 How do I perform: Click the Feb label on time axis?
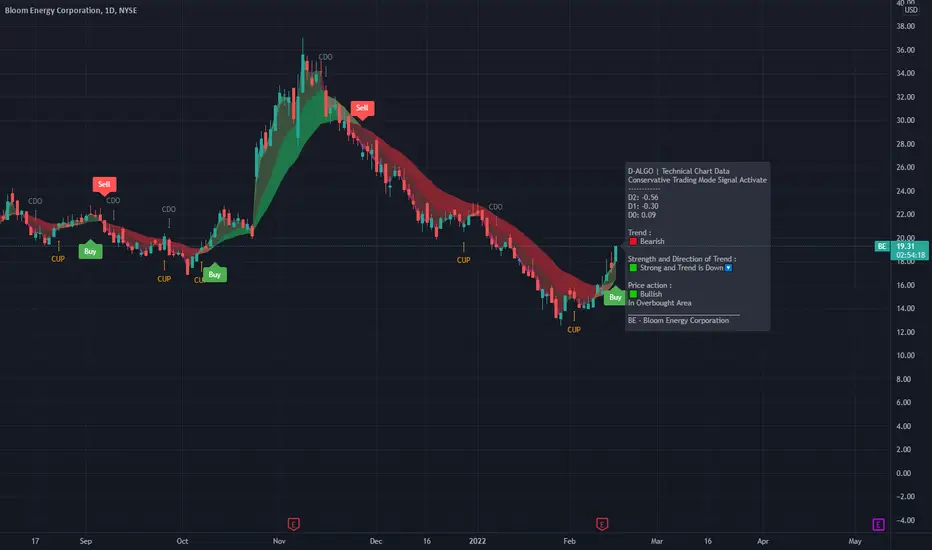tap(569, 541)
